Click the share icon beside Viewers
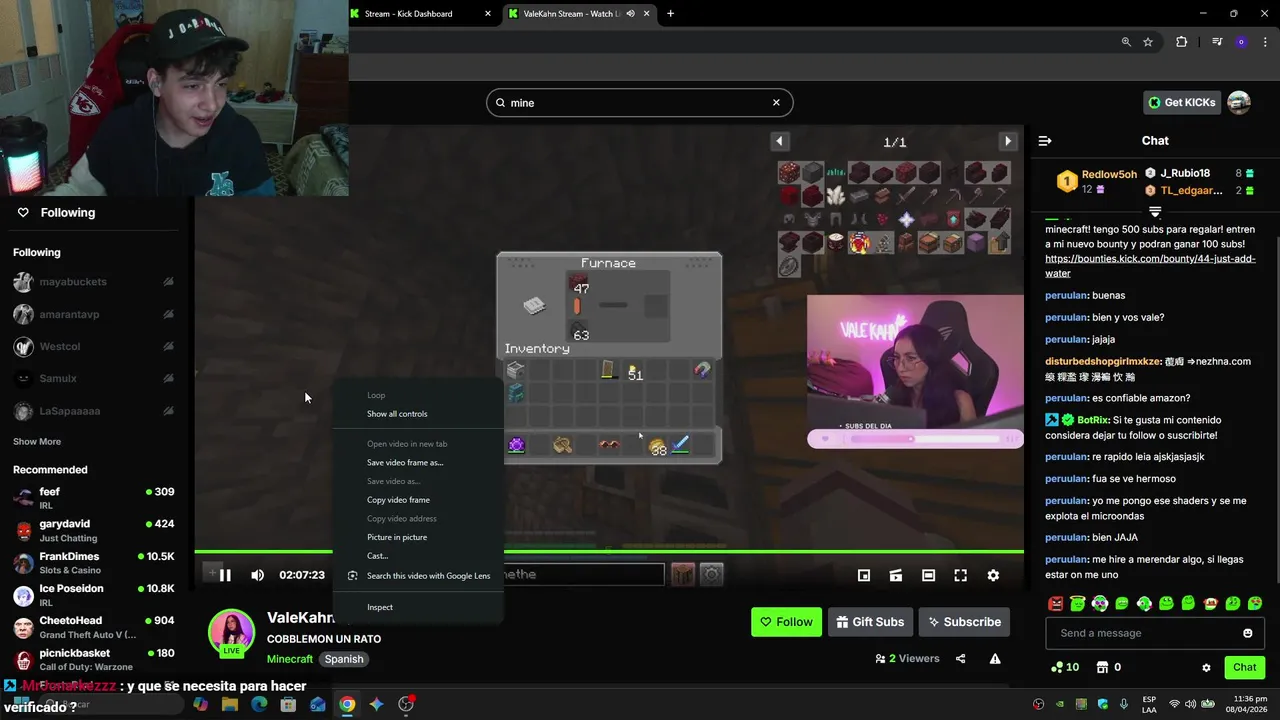Viewport: 1280px width, 720px height. tap(961, 658)
